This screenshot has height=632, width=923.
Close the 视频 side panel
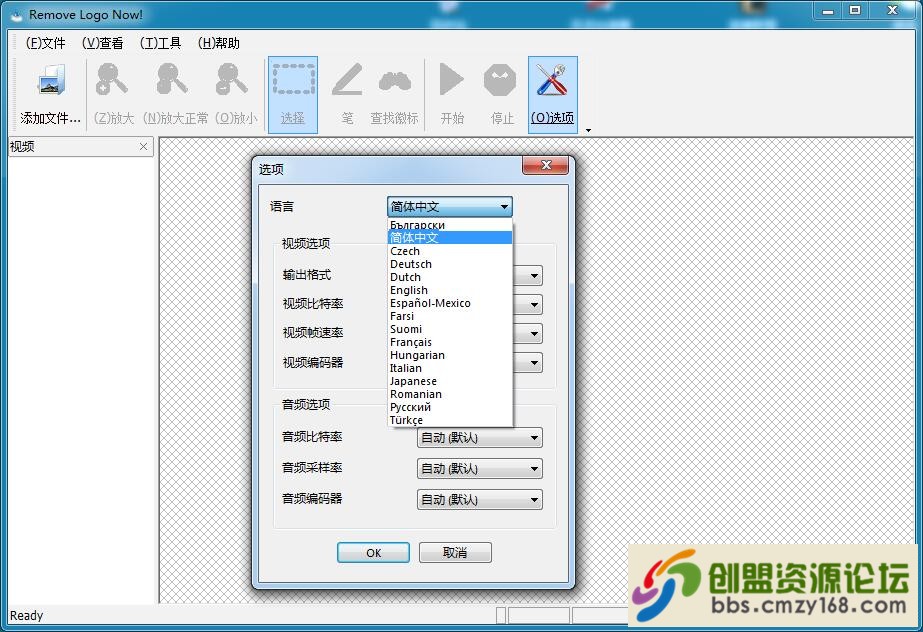tap(144, 147)
